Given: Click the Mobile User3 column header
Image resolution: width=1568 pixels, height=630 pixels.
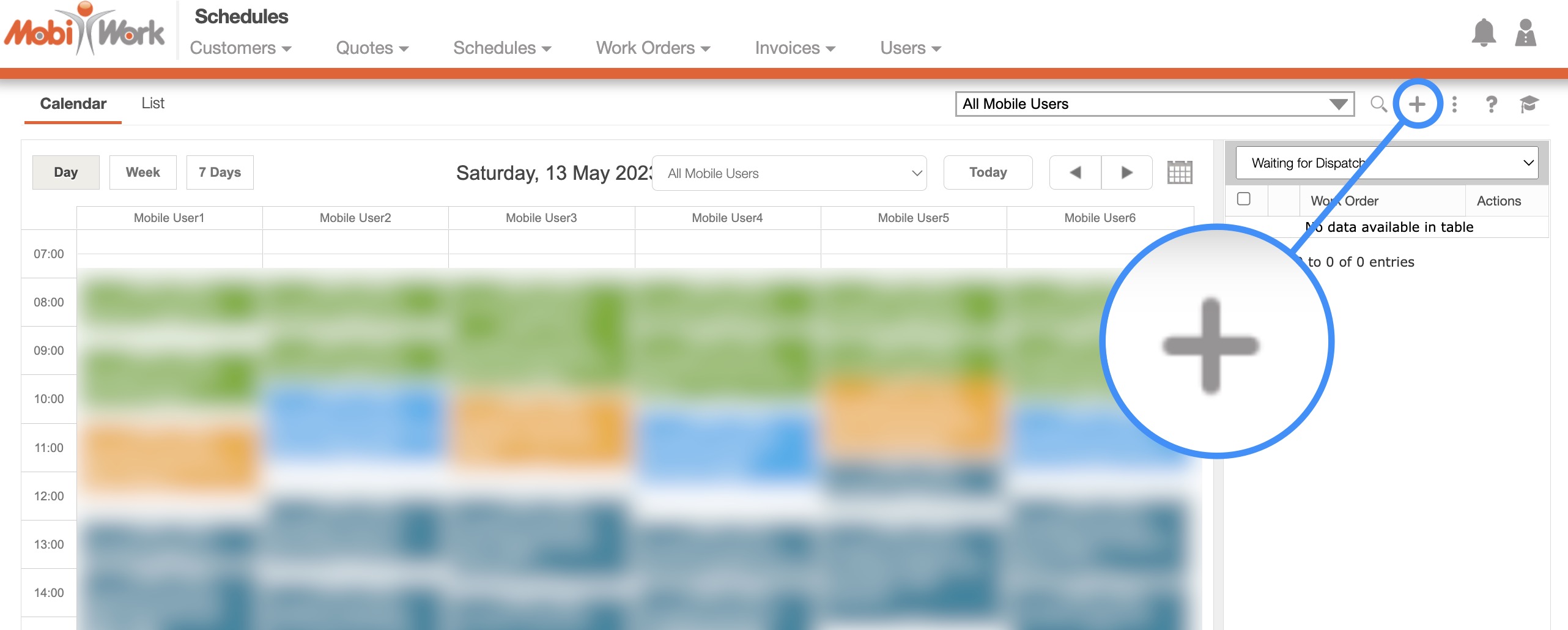Looking at the screenshot, I should click(x=541, y=218).
